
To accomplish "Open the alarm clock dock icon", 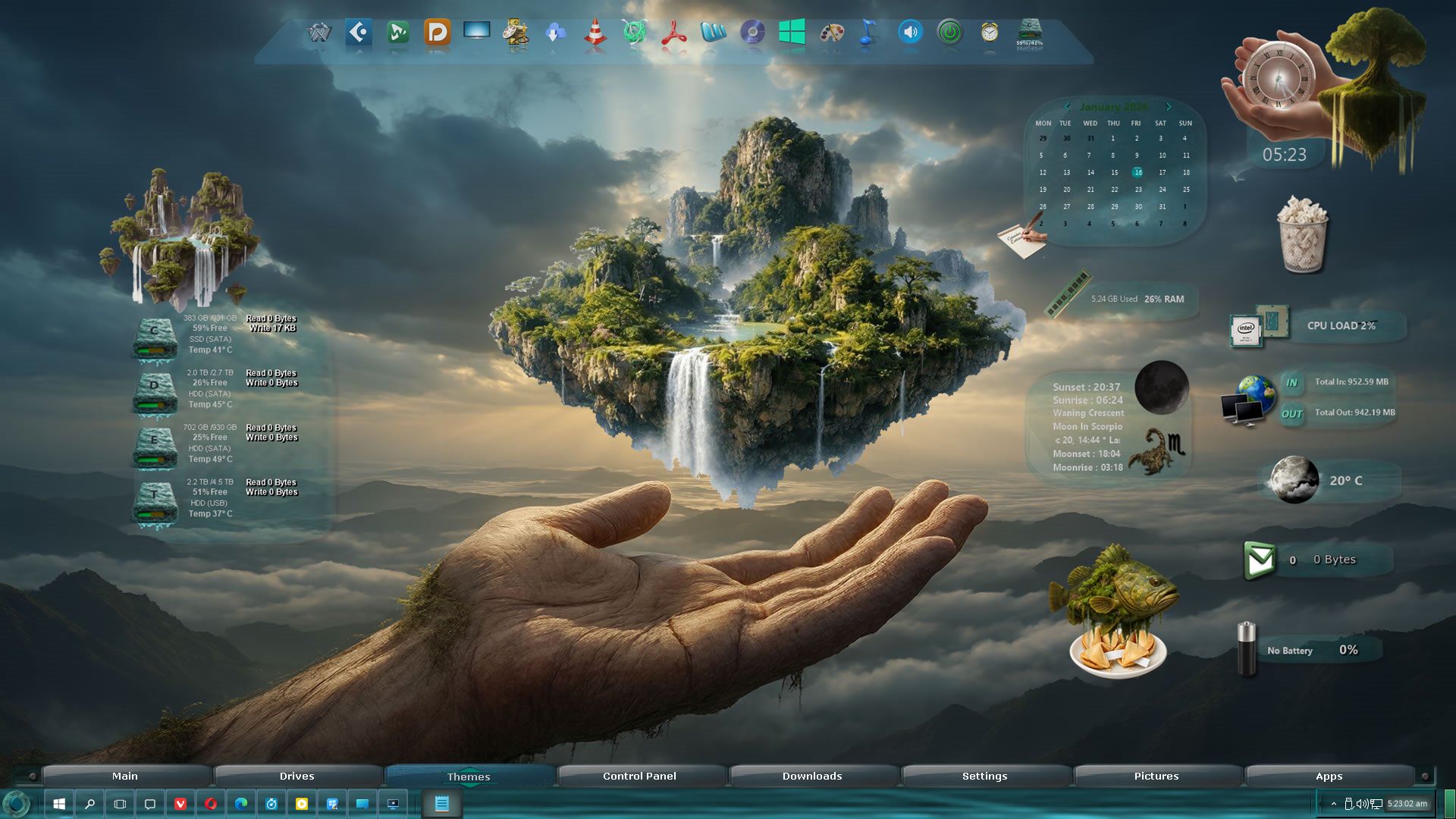I will click(x=989, y=33).
